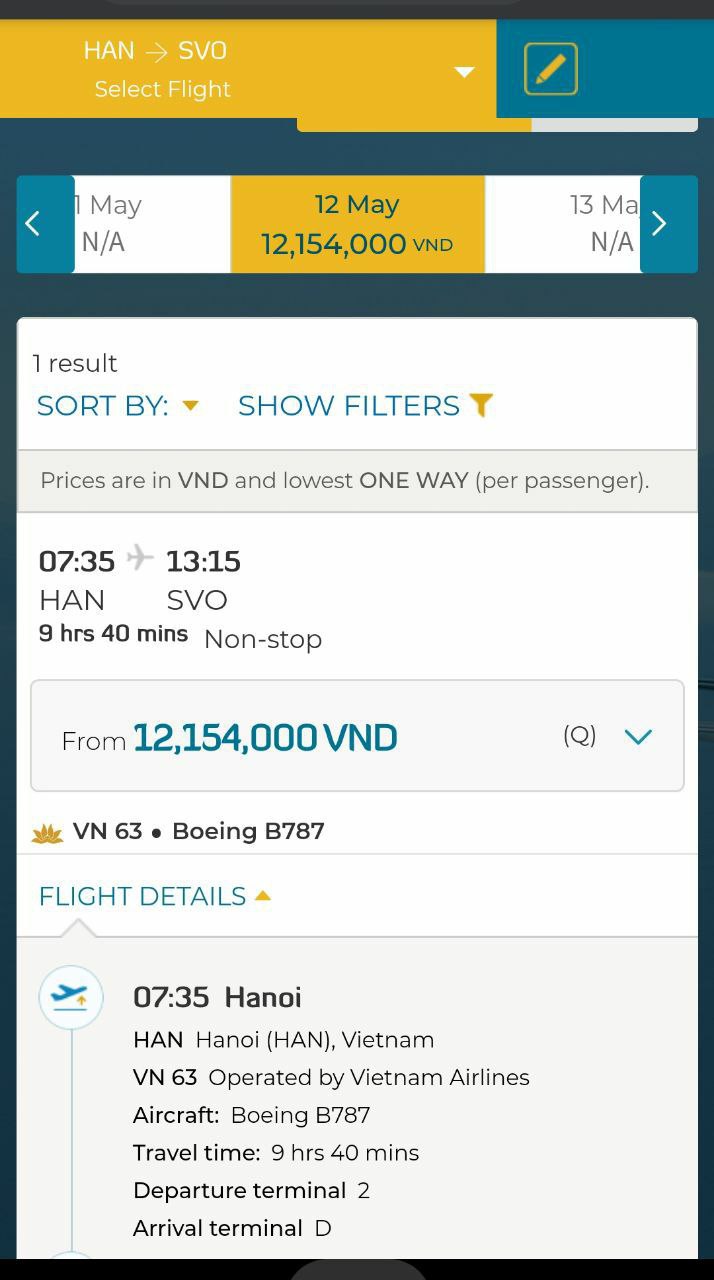Expand the HAN to SVO flight selector
714x1280 pixels.
click(464, 71)
